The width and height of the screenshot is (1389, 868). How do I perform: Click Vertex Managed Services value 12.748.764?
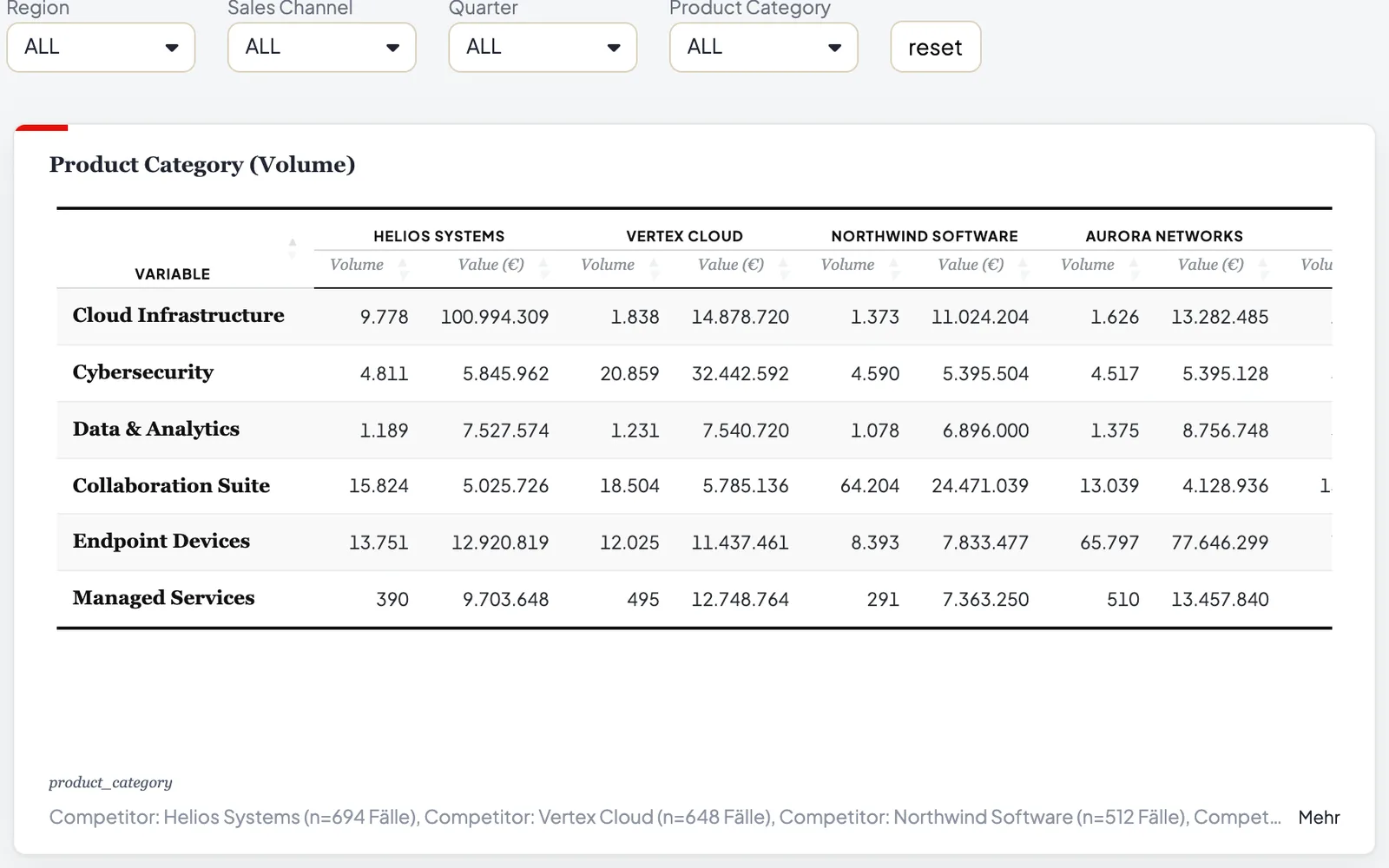[741, 600]
